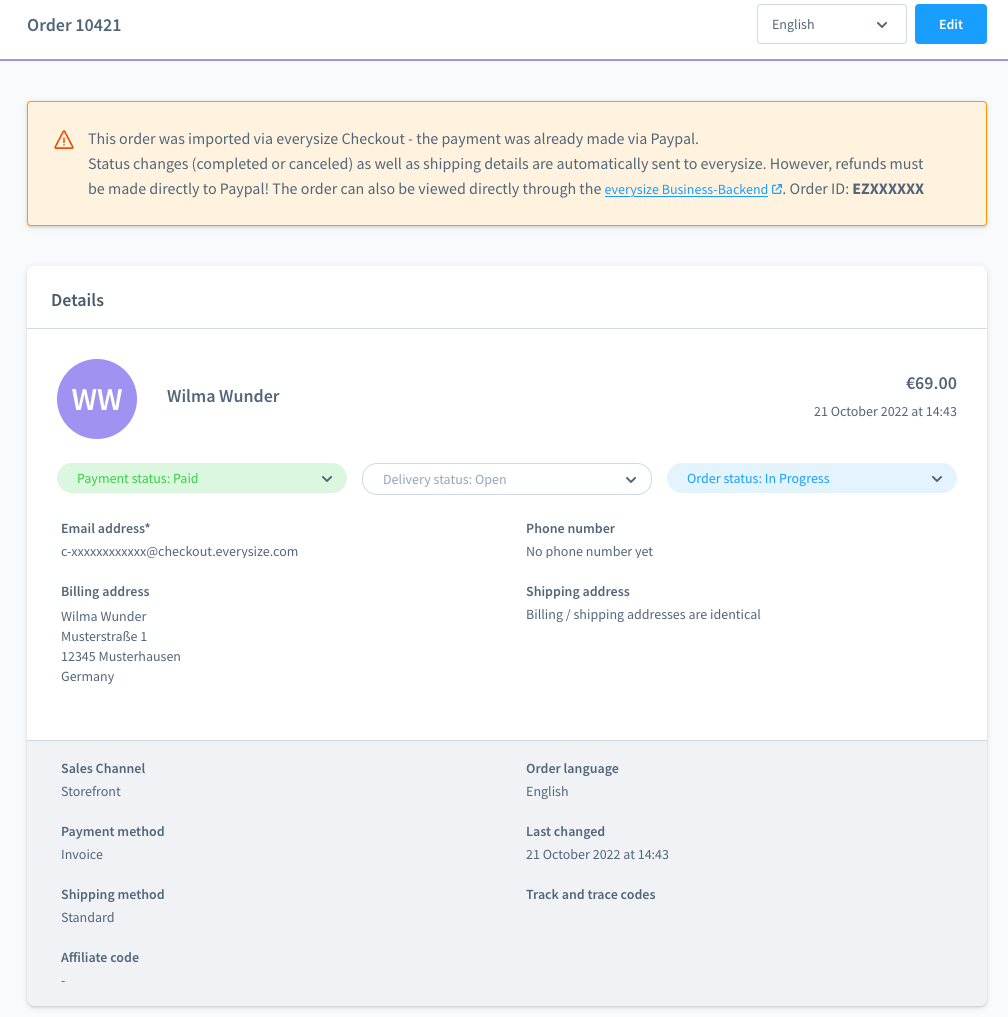Image resolution: width=1008 pixels, height=1017 pixels.
Task: Open the Delivery status: Open dropdown
Action: 507,479
